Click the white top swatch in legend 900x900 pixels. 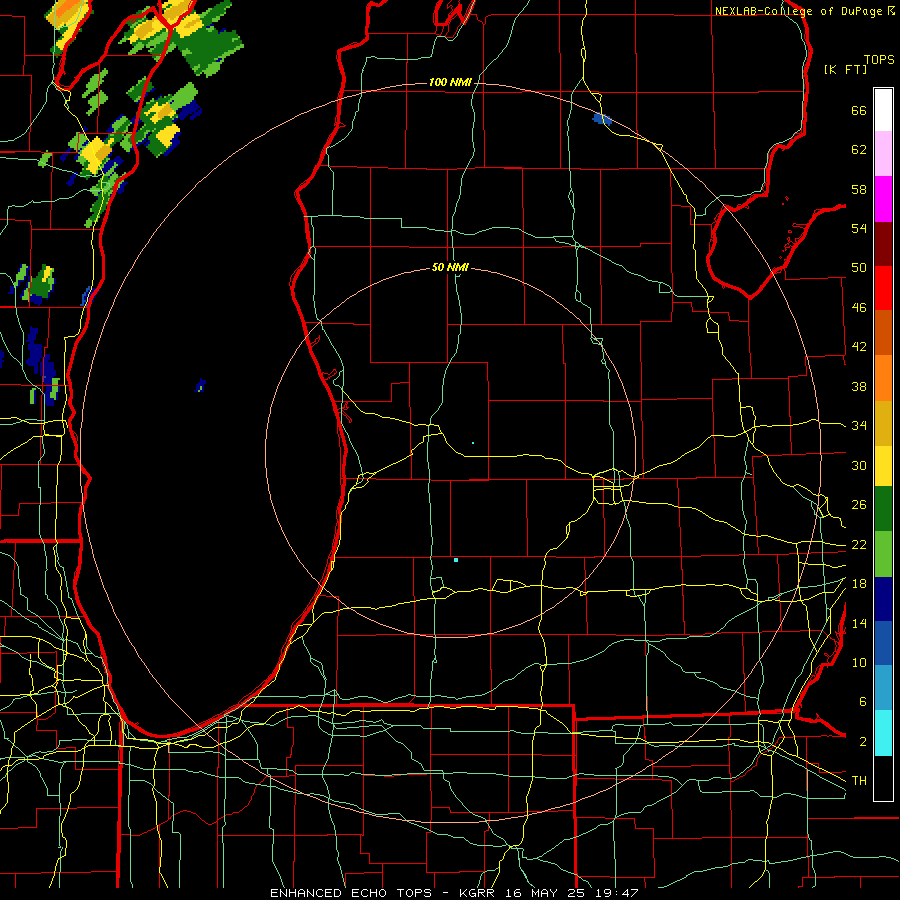[883, 110]
